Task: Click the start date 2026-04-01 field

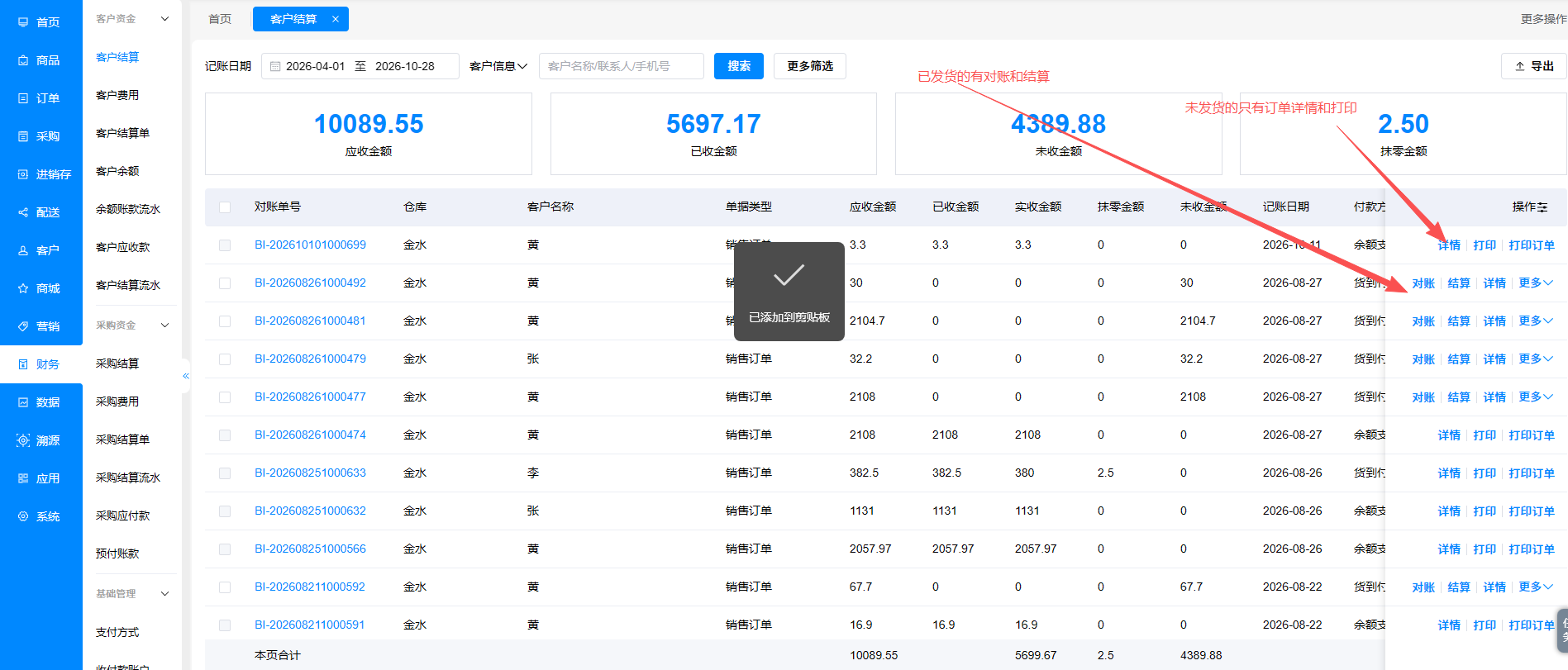Action: pos(315,66)
